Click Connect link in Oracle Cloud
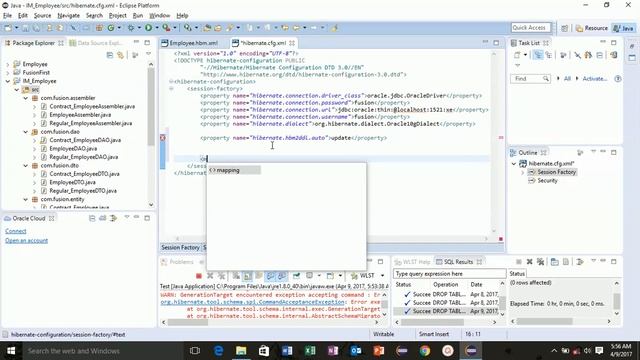Viewport: 640px width, 360px height. click(x=16, y=231)
